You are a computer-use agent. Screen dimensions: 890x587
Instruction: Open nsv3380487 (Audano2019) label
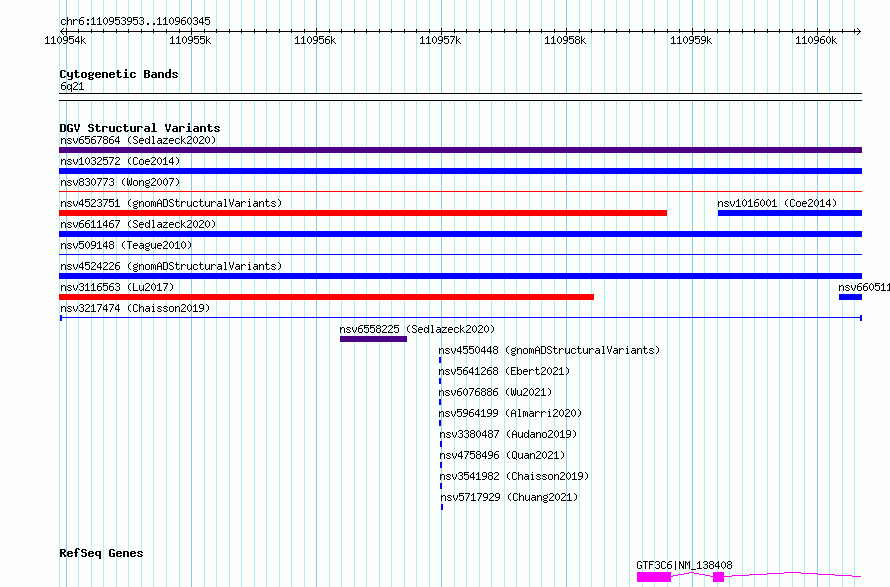[x=509, y=434]
